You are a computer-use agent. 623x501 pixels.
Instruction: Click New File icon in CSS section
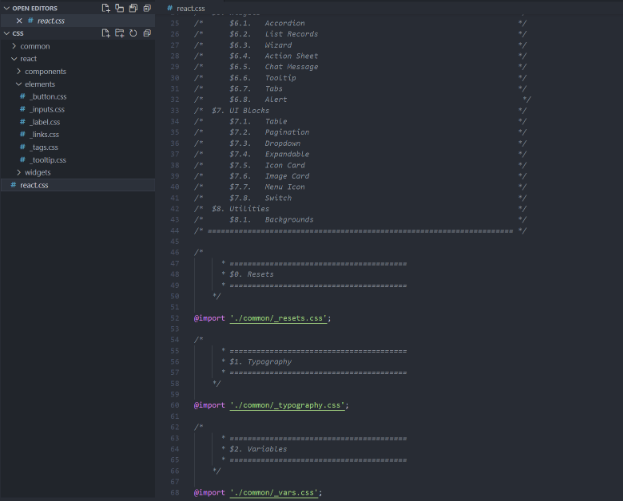point(106,33)
